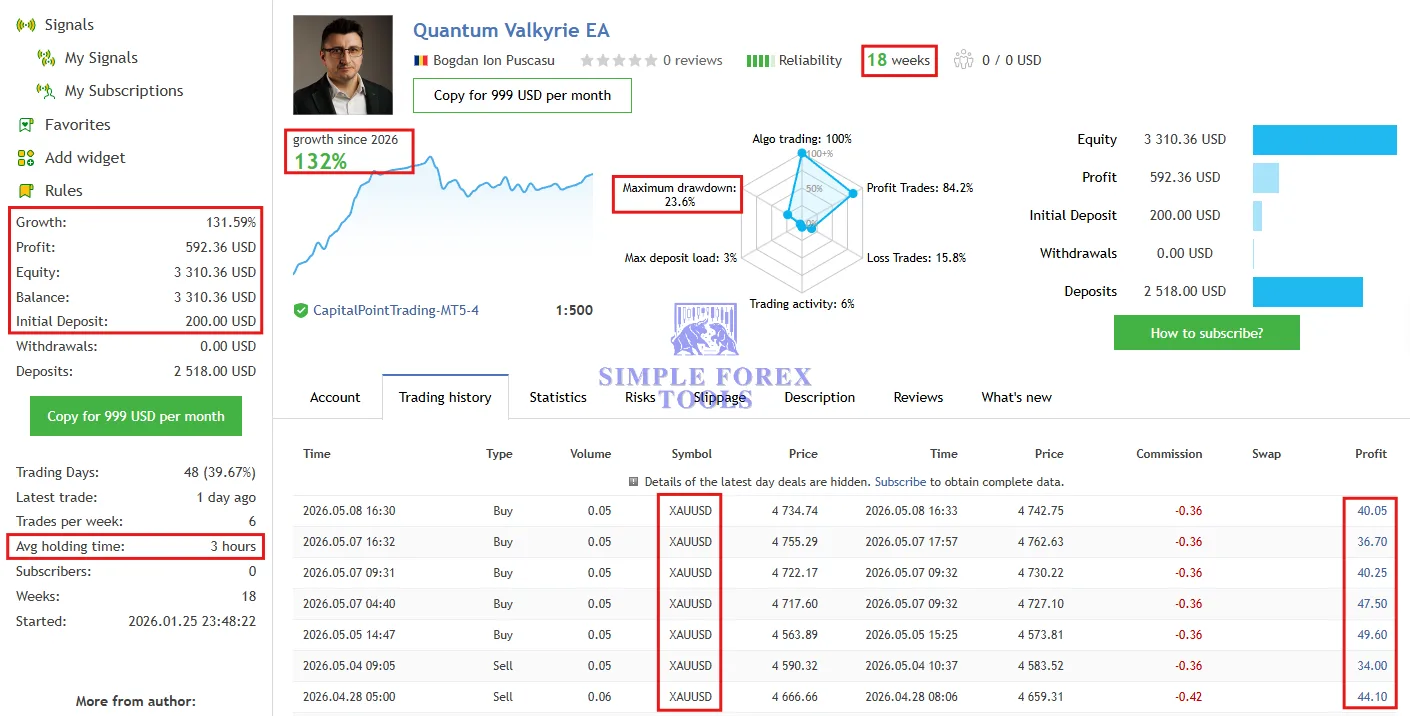The height and width of the screenshot is (716, 1410).
Task: Click the My Signals icon
Action: (x=46, y=58)
